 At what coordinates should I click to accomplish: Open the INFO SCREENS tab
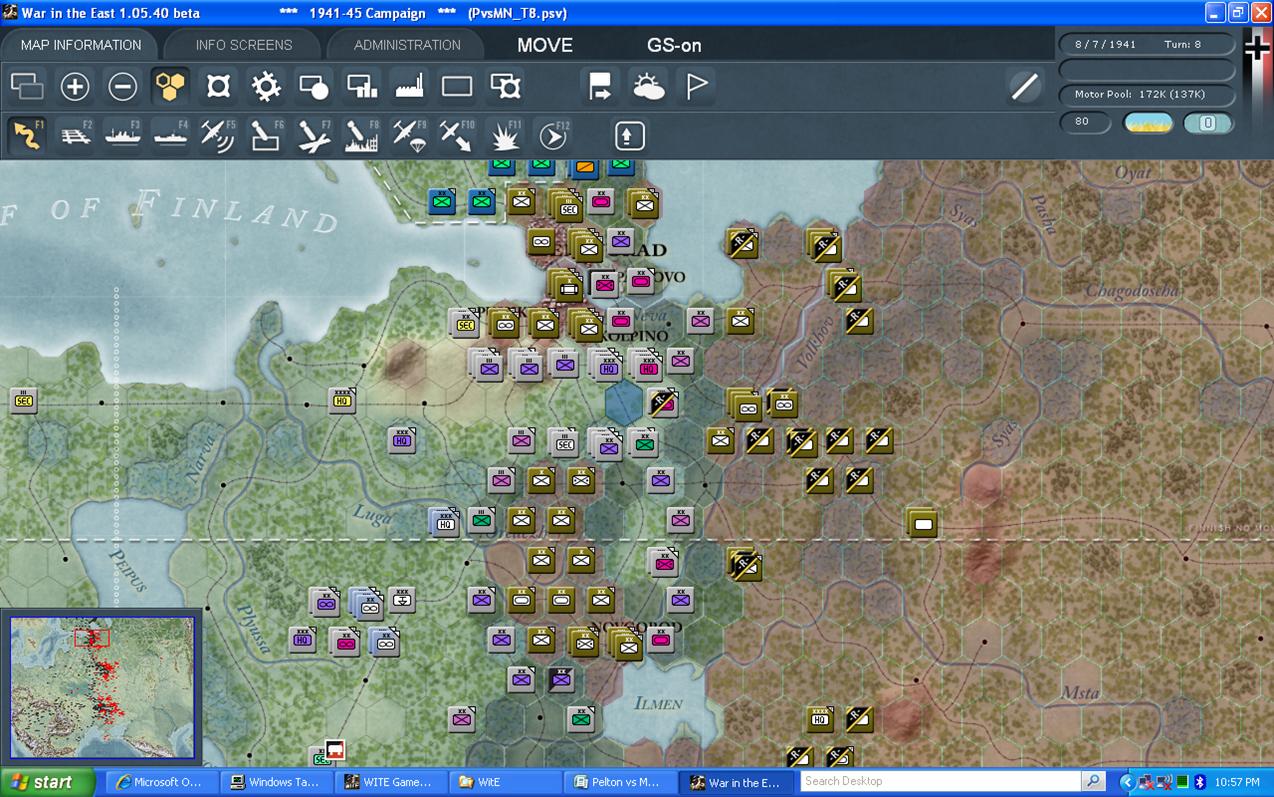coord(244,45)
